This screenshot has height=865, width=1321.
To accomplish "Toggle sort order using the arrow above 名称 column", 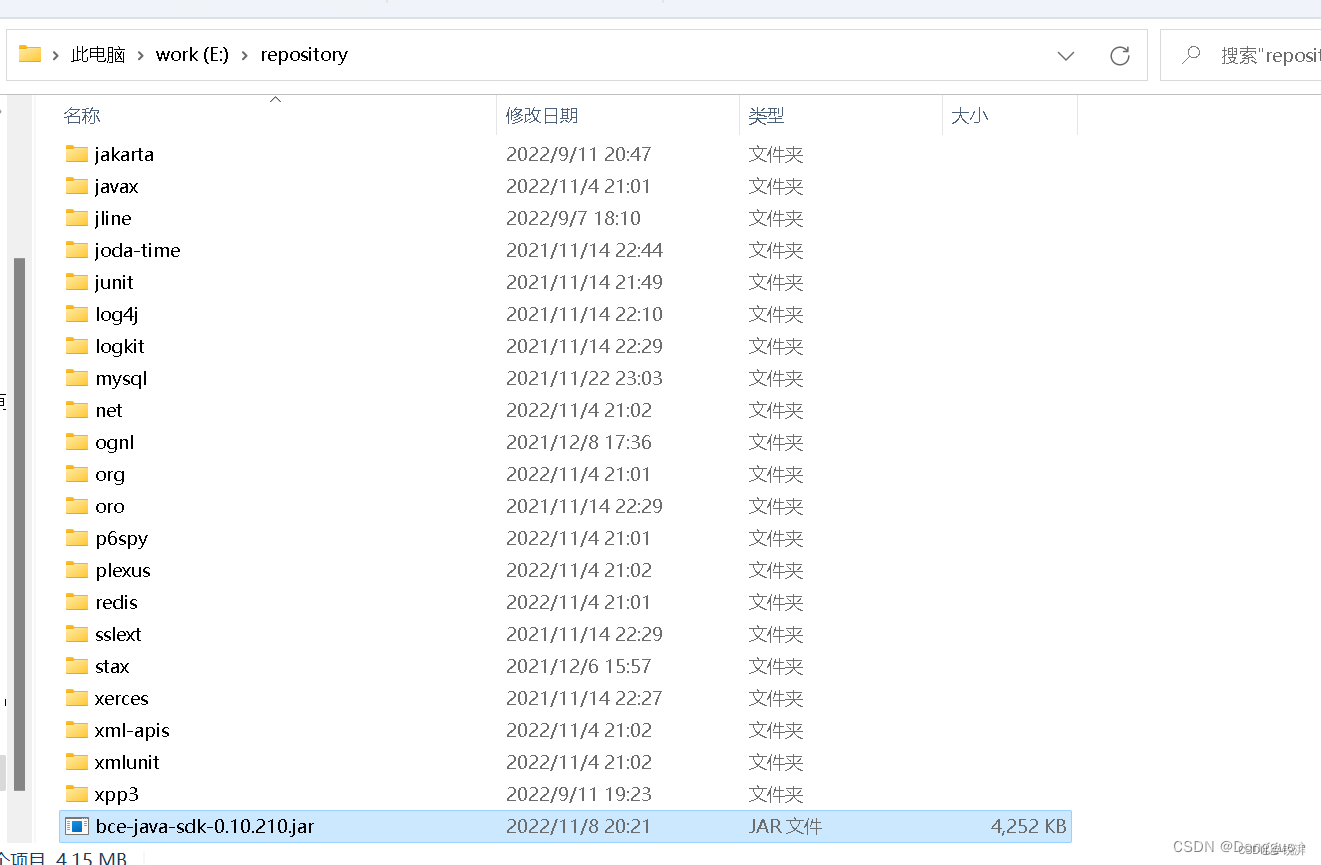I will (275, 100).
